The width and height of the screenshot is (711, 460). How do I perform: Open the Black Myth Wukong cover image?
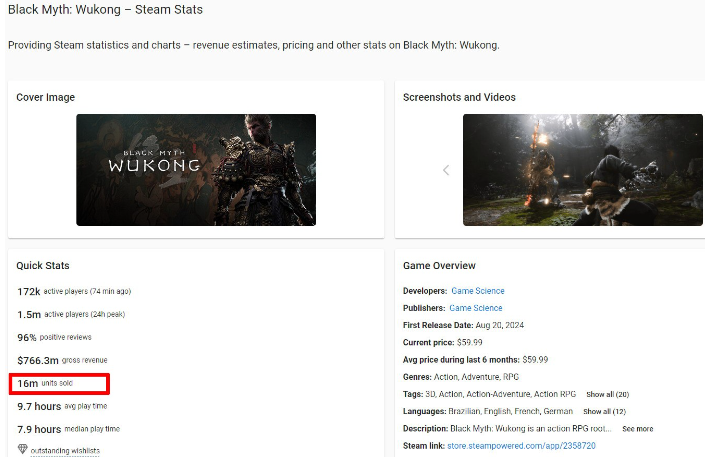click(x=196, y=170)
